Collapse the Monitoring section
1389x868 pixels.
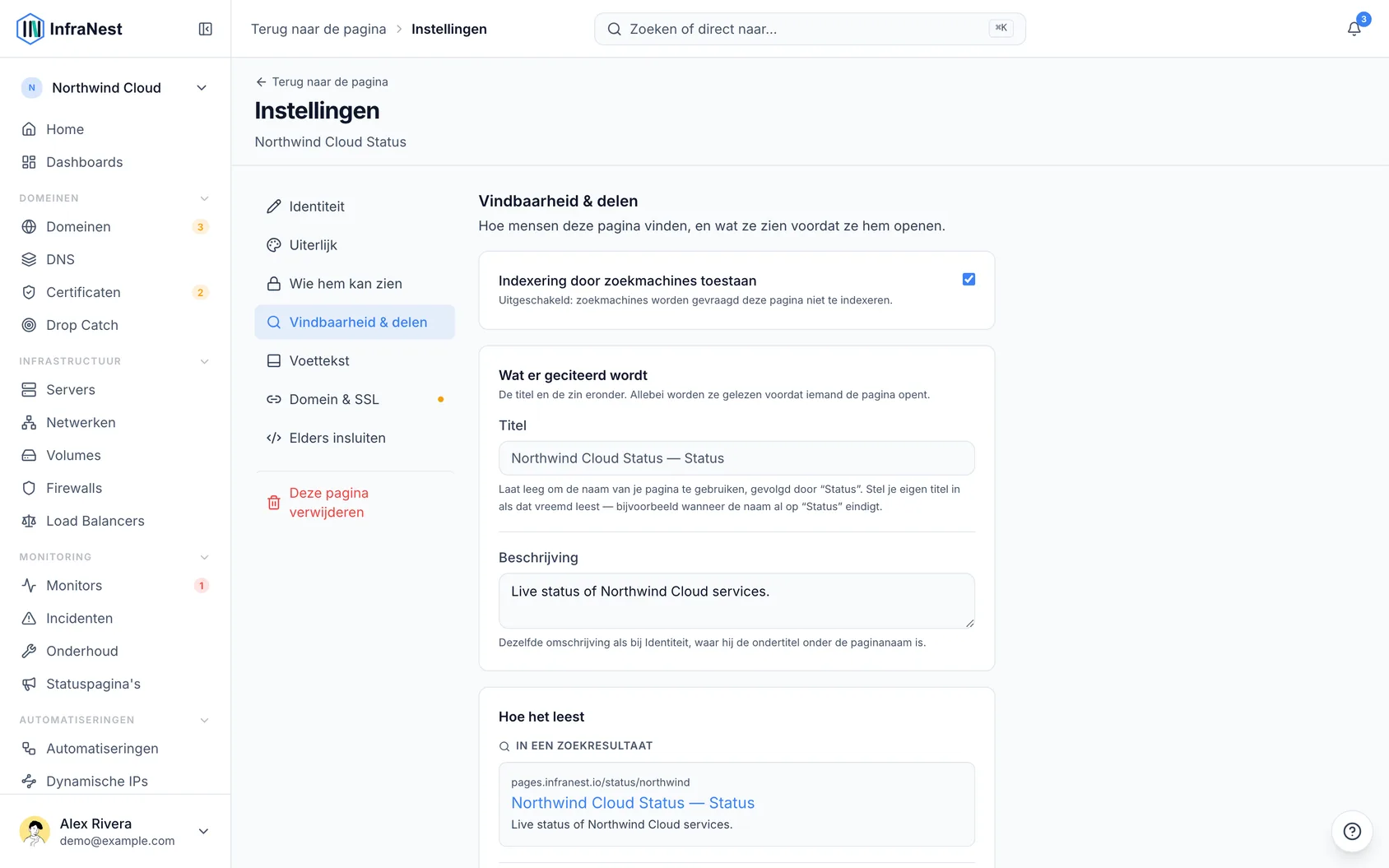205,557
